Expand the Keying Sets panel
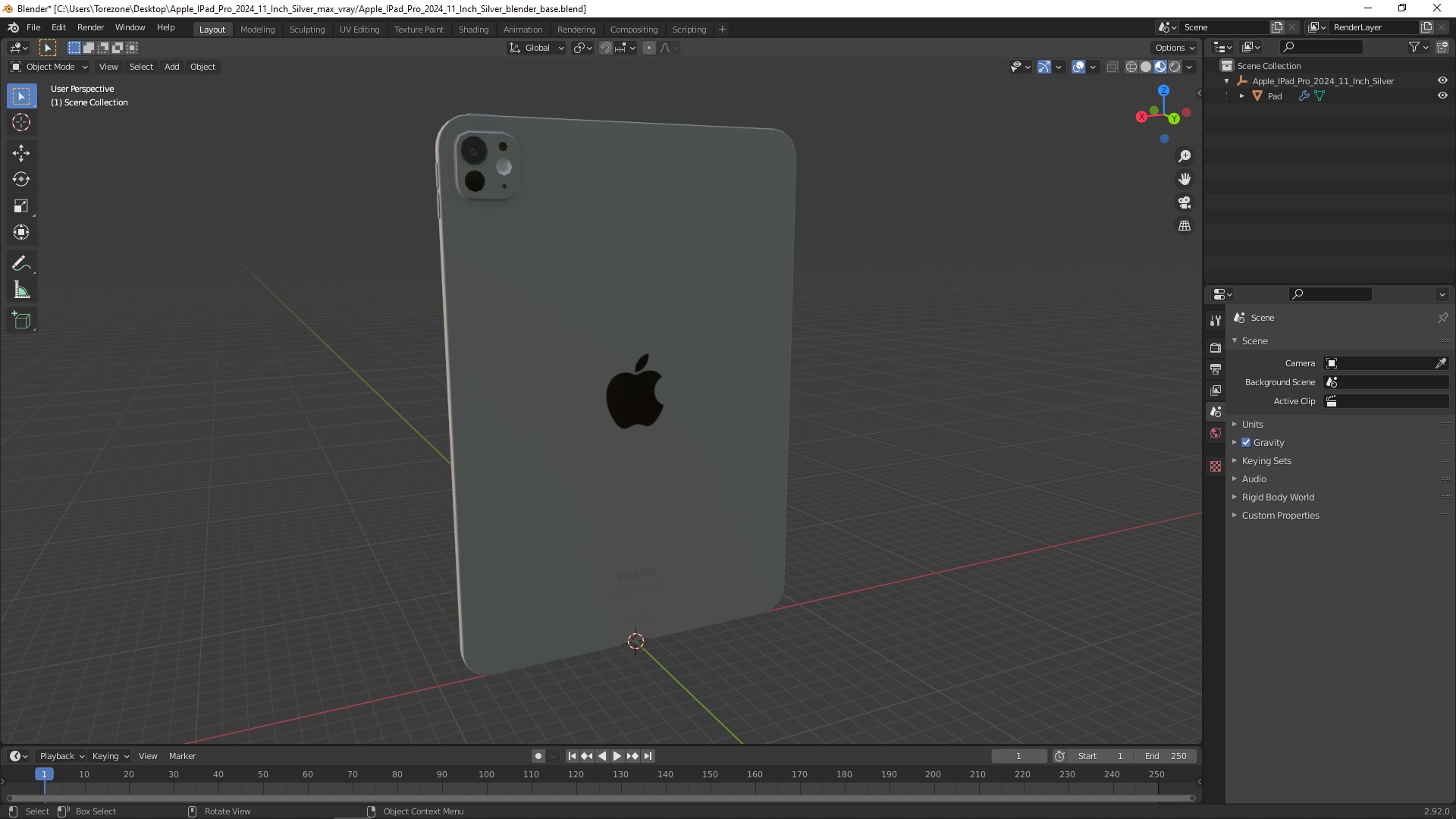 1266,460
